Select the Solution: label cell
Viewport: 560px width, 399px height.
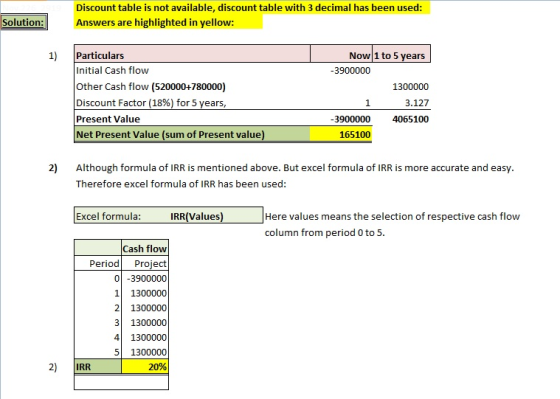pyautogui.click(x=24, y=22)
